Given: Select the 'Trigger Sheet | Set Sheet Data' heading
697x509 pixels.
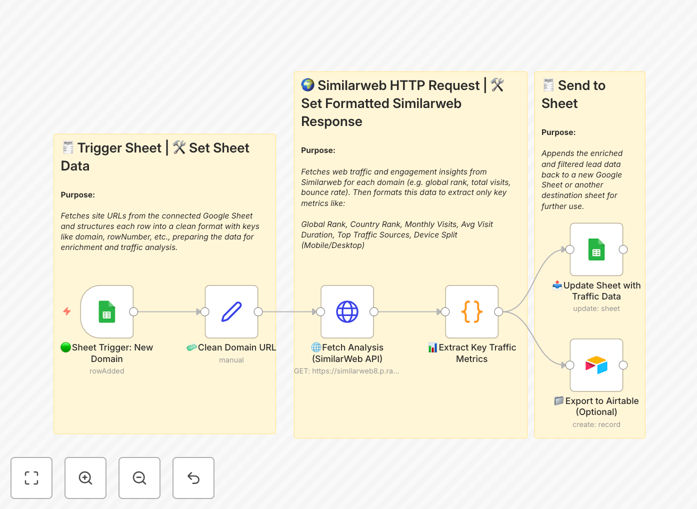Looking at the screenshot, I should click(x=155, y=156).
